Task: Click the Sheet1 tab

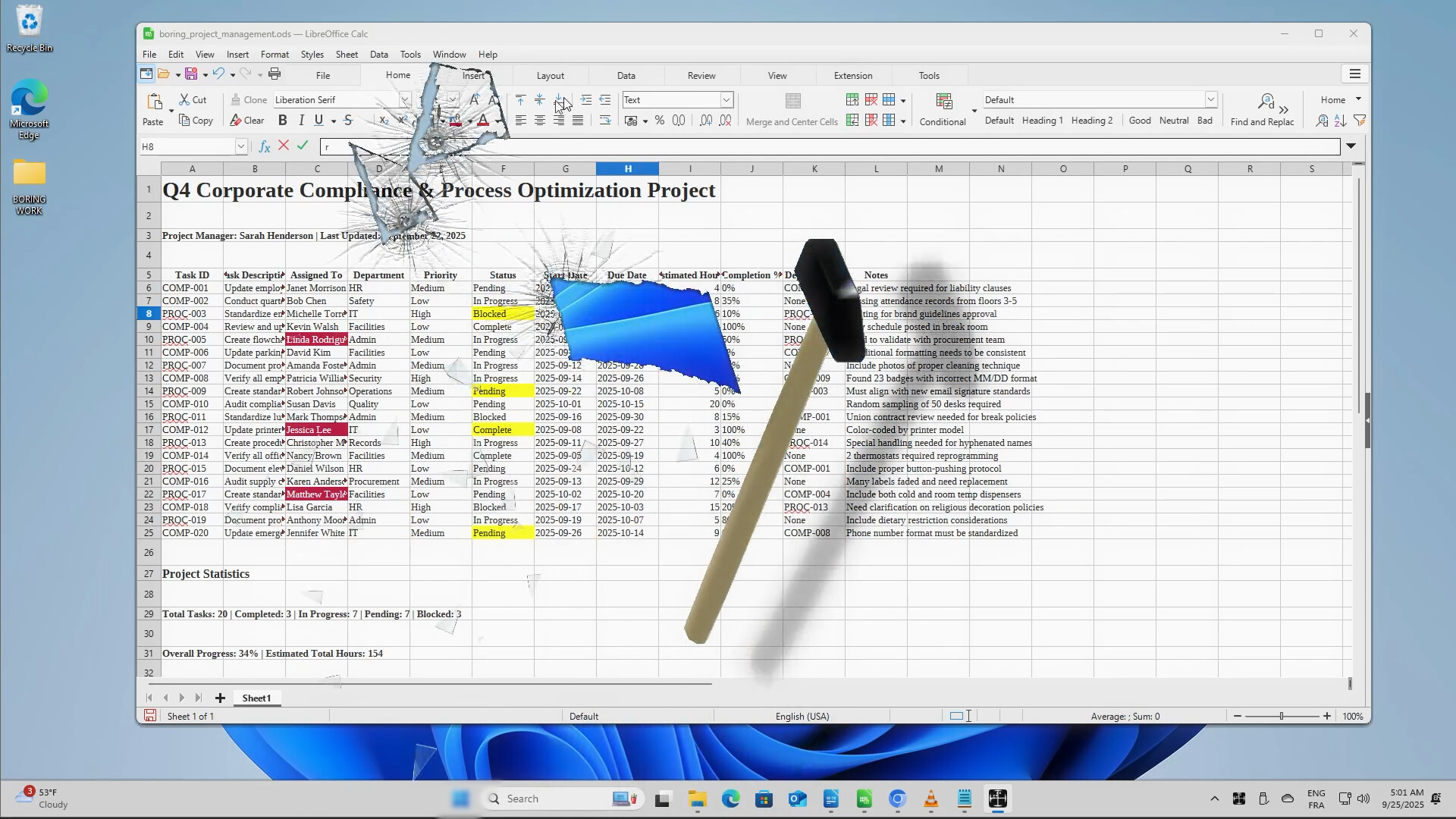Action: pos(256,698)
